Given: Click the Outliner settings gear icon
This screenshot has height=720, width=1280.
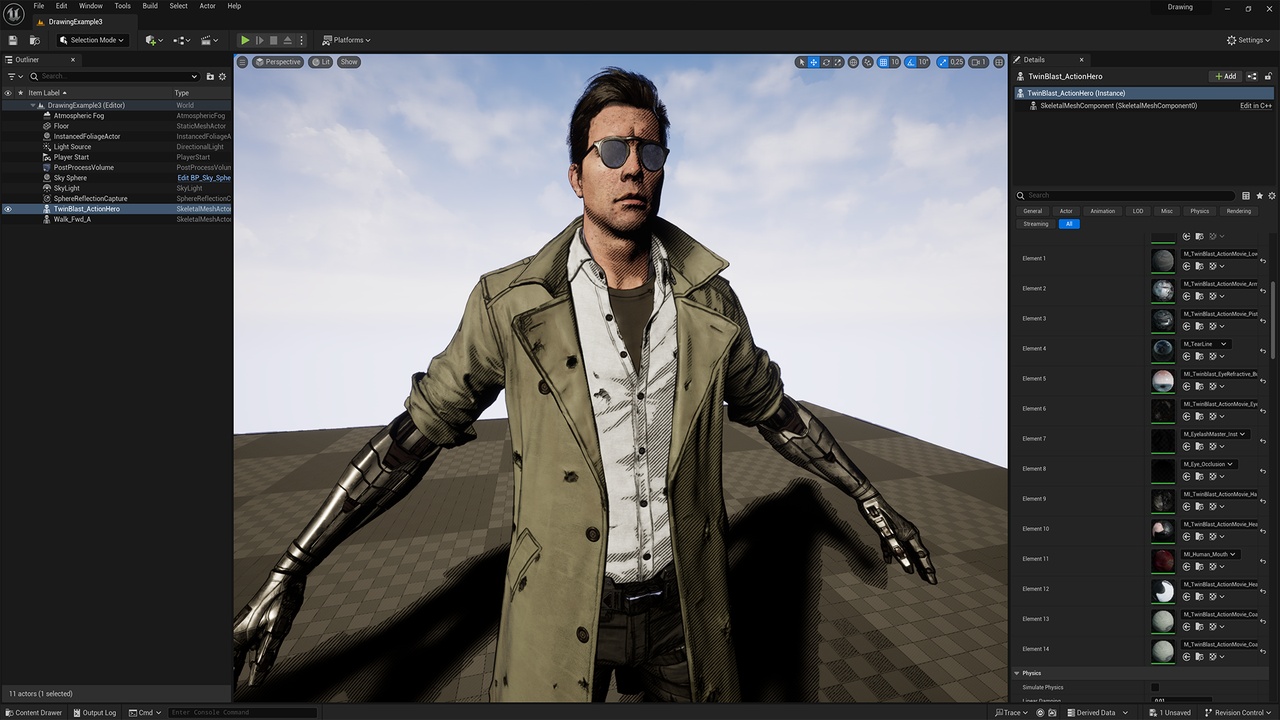Looking at the screenshot, I should (223, 76).
